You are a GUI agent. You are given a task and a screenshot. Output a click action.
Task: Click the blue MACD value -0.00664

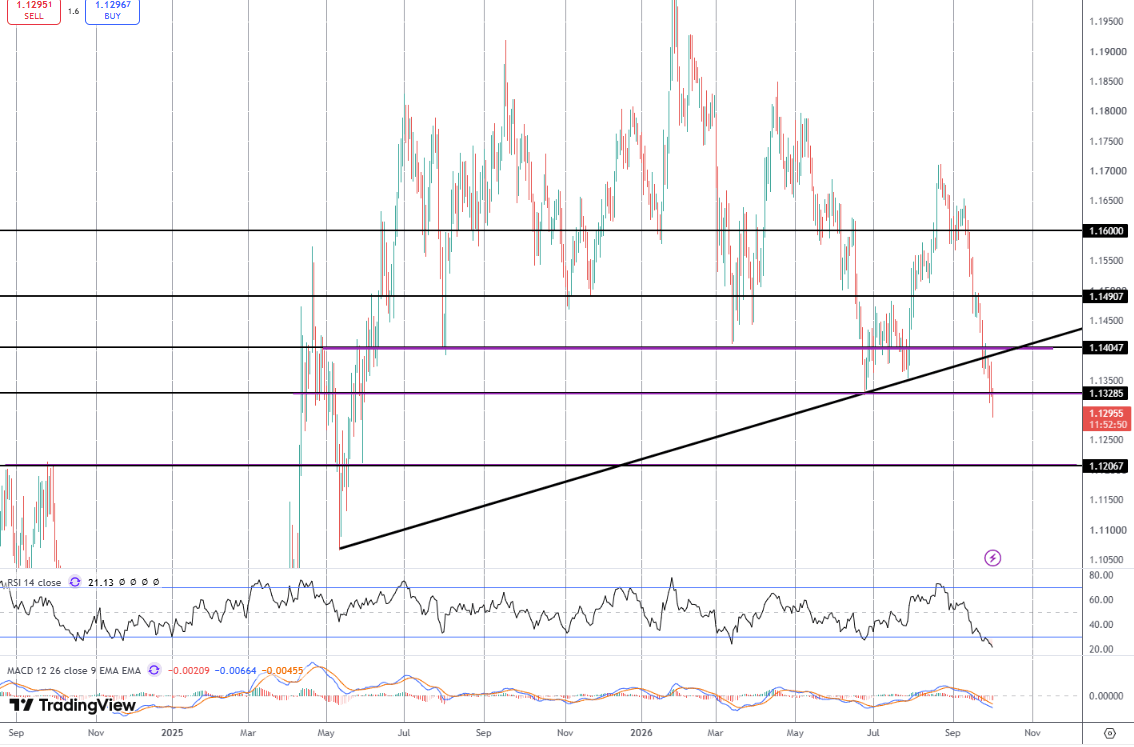236,670
